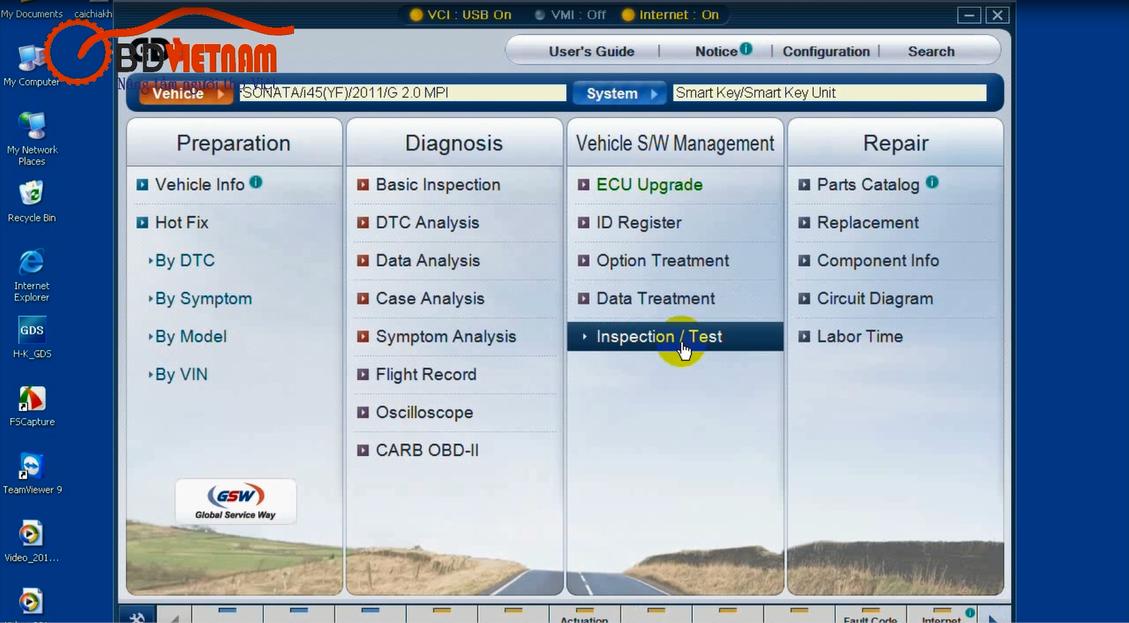Click the VMI : Off status indicator

[x=571, y=14]
